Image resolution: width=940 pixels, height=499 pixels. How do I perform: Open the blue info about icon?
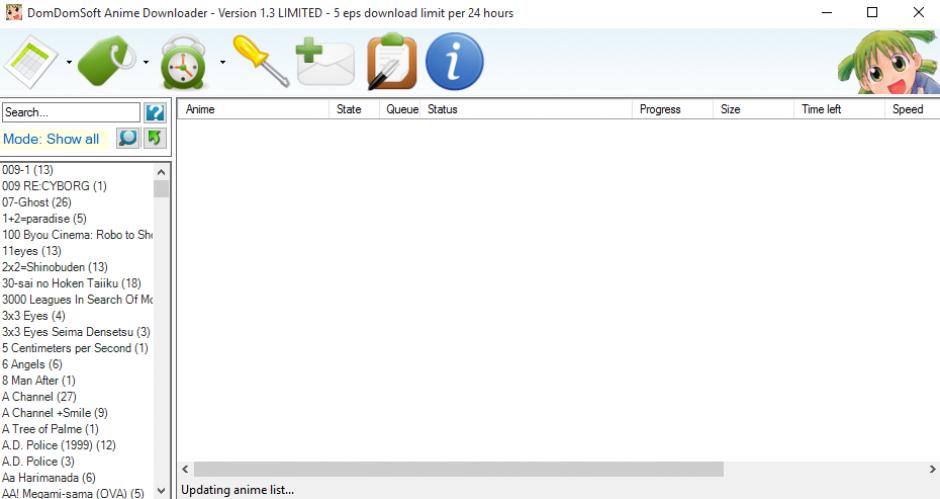(454, 61)
